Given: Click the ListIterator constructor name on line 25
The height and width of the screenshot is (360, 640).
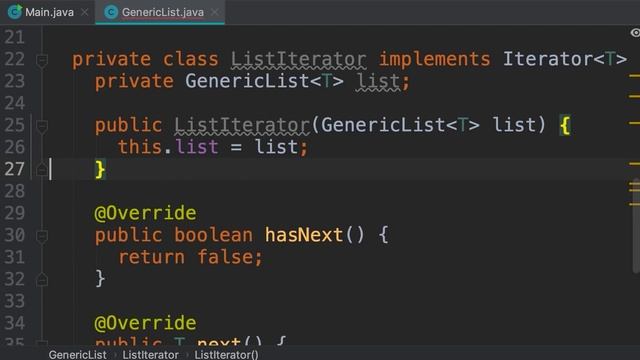Looking at the screenshot, I should (242, 125).
